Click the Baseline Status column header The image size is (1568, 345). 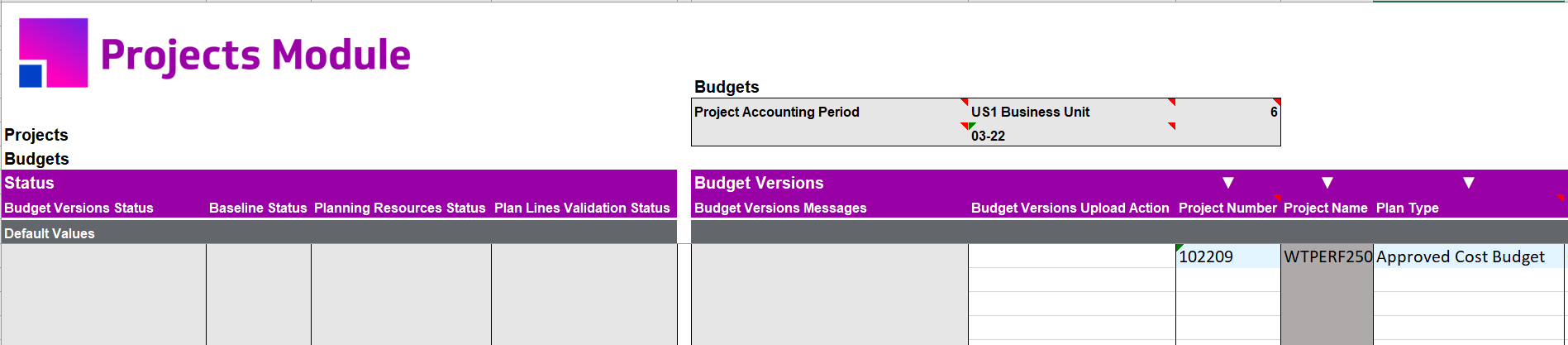[x=258, y=208]
